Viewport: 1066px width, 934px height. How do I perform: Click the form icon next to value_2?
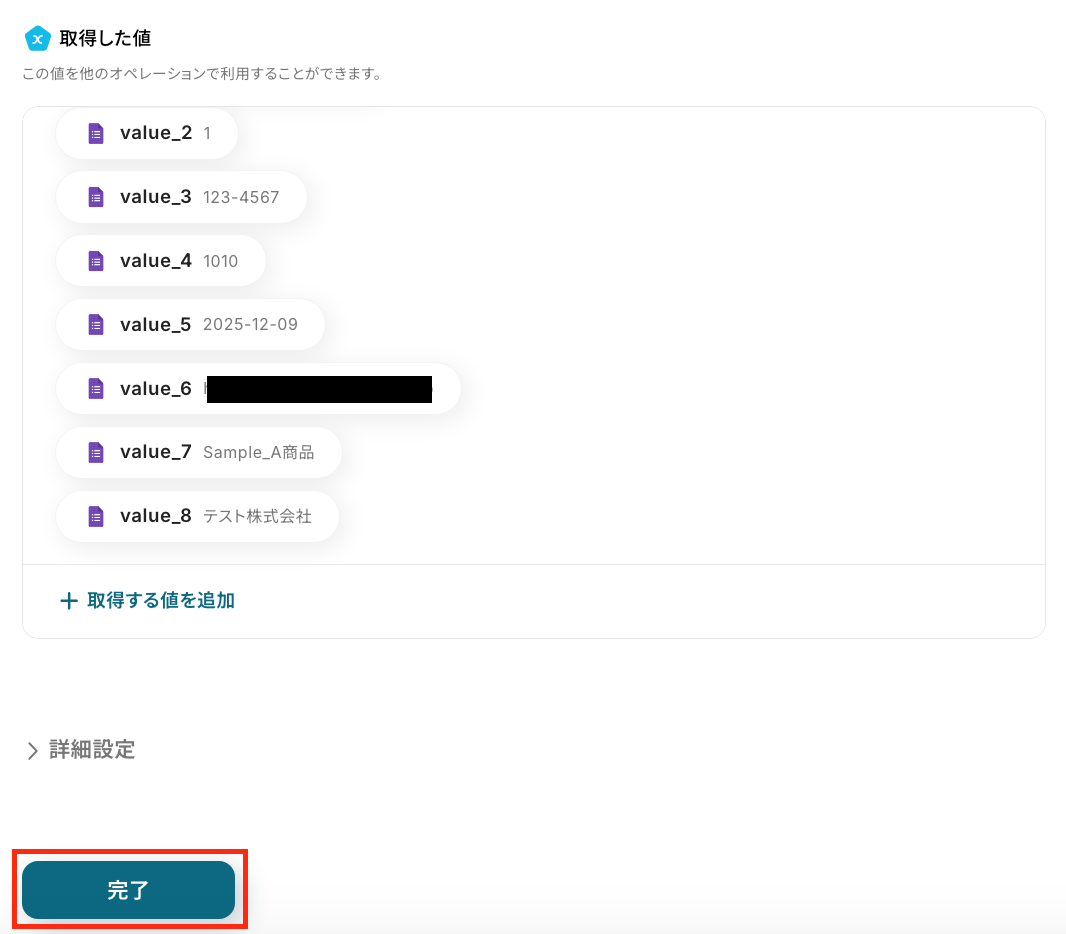(96, 133)
